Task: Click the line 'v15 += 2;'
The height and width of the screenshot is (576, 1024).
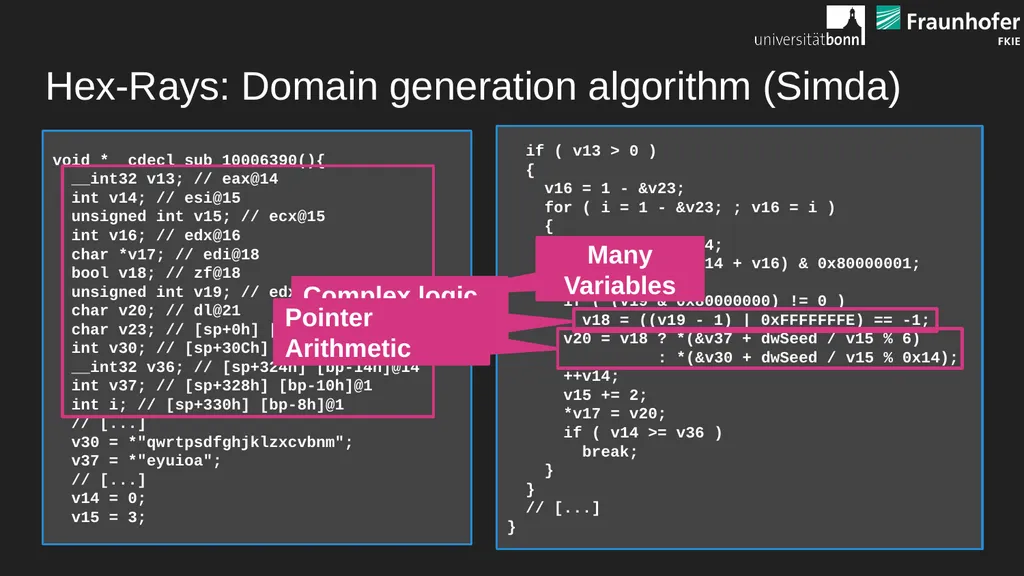Action: point(605,395)
